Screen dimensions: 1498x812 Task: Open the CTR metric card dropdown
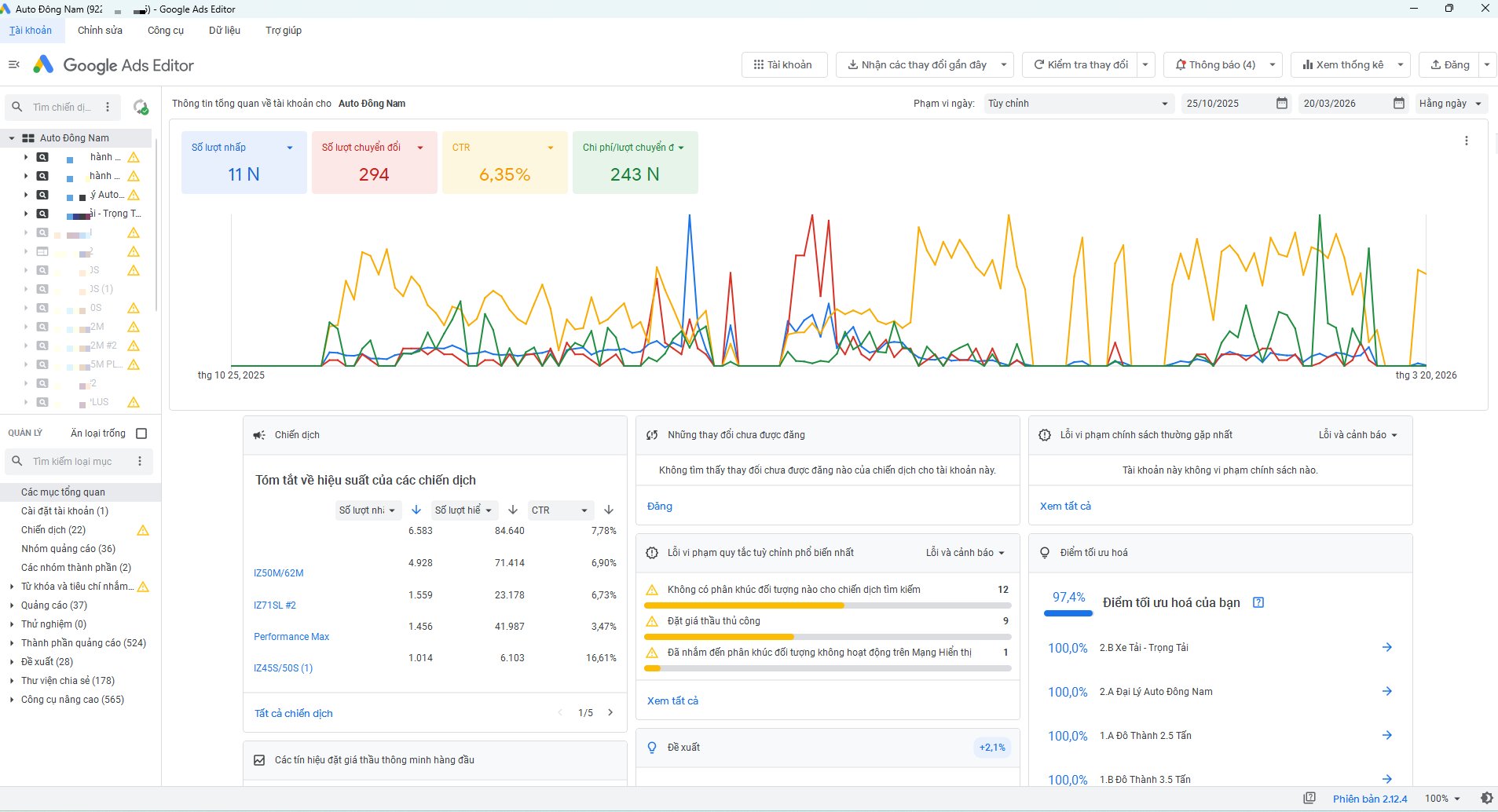(x=551, y=148)
